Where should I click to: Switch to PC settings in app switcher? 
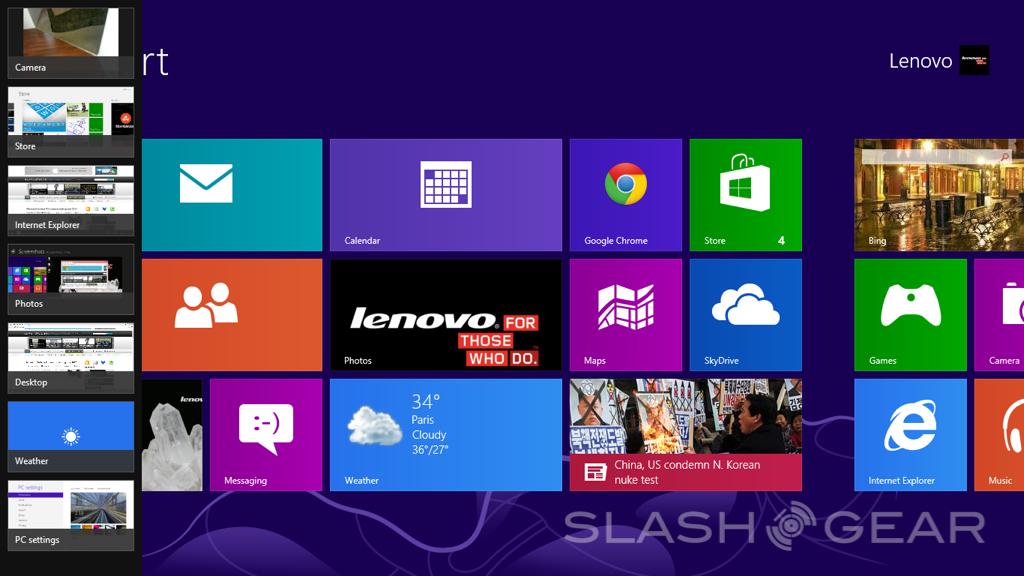[x=70, y=514]
